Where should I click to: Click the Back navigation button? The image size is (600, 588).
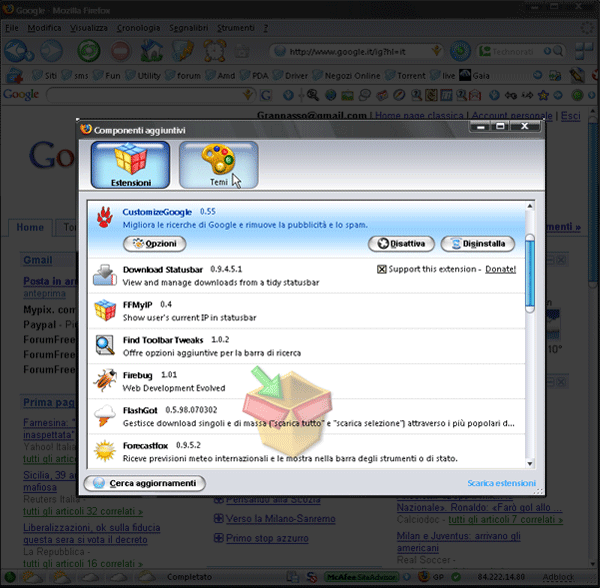pos(18,50)
